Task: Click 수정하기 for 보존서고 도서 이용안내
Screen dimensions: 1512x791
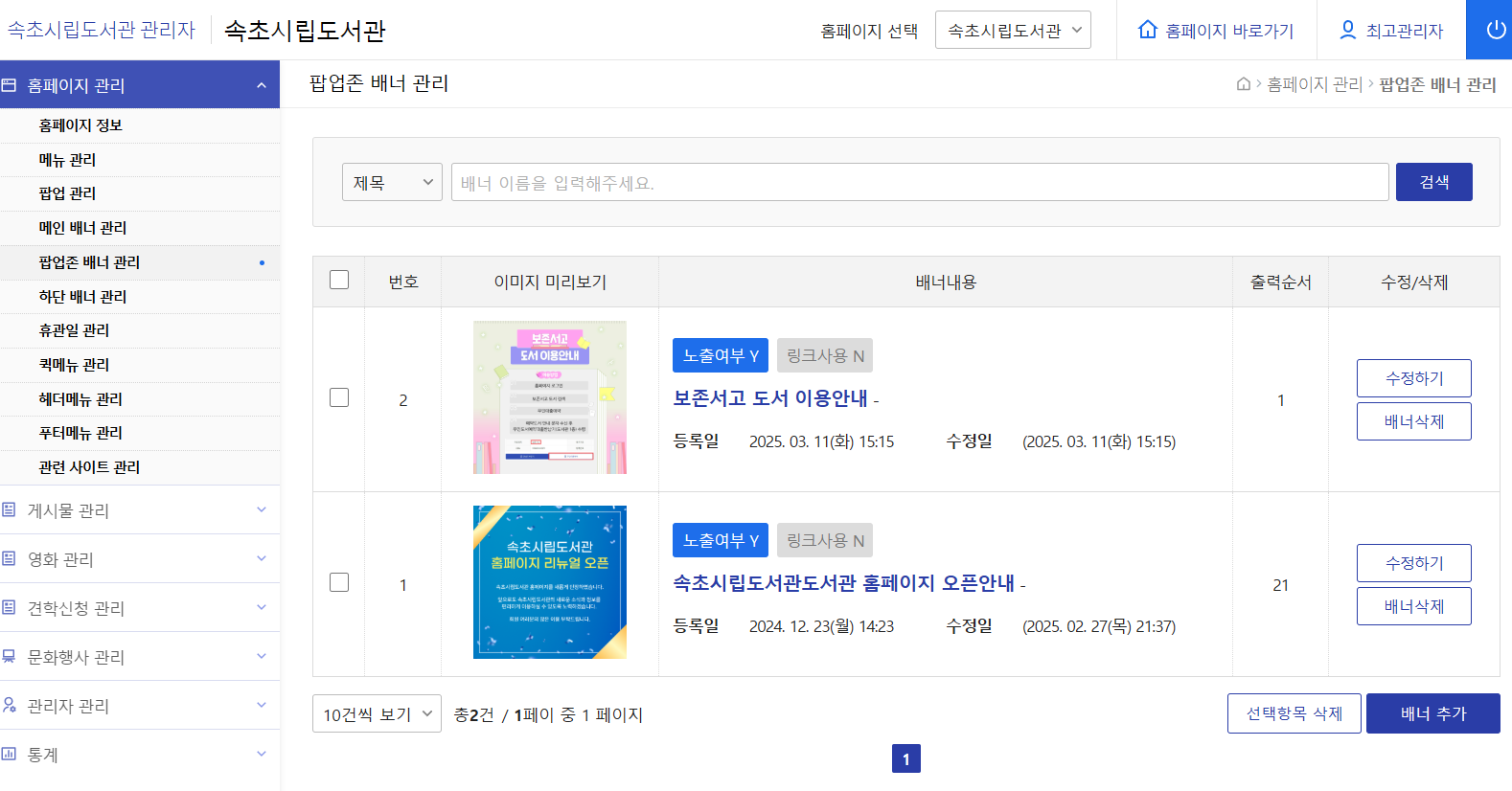Action: (1413, 378)
